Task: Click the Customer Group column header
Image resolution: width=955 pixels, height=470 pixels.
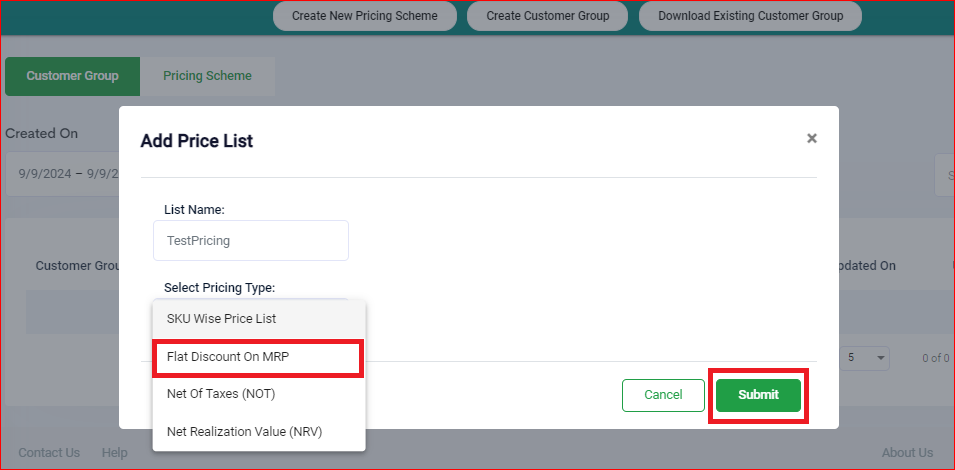Action: tap(78, 266)
